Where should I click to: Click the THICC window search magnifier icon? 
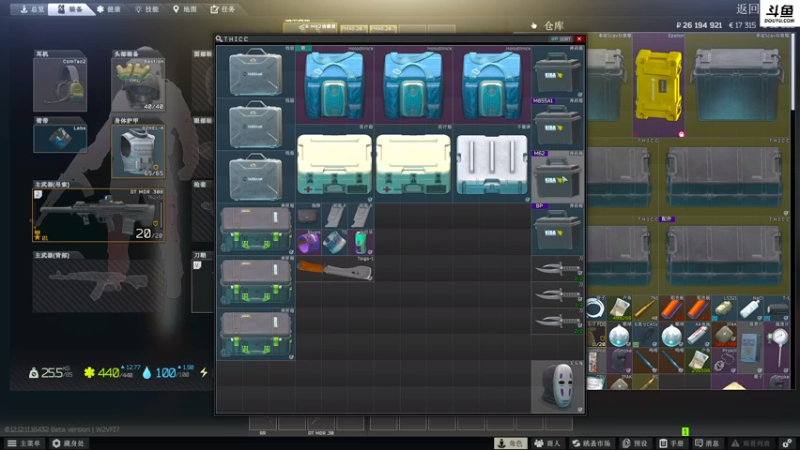point(219,39)
